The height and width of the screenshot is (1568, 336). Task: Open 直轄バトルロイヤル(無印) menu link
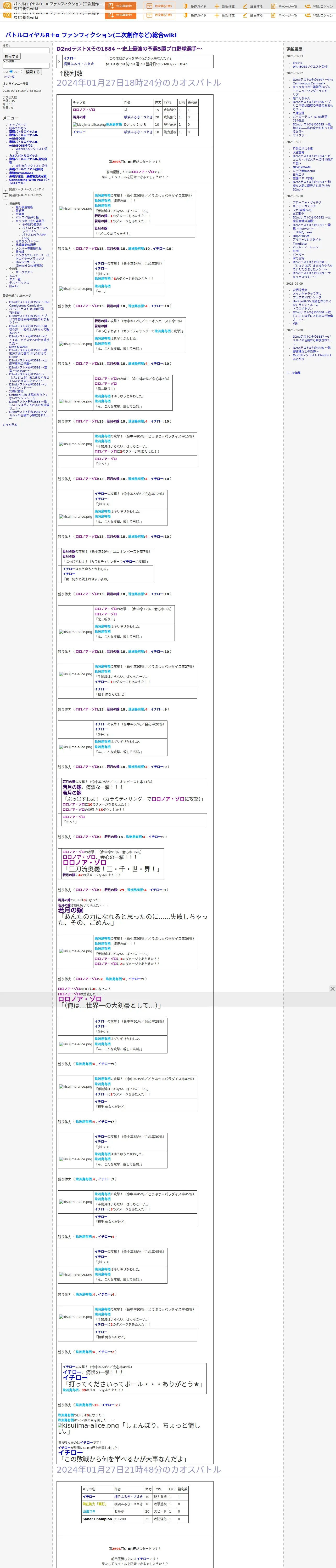pos(26,169)
